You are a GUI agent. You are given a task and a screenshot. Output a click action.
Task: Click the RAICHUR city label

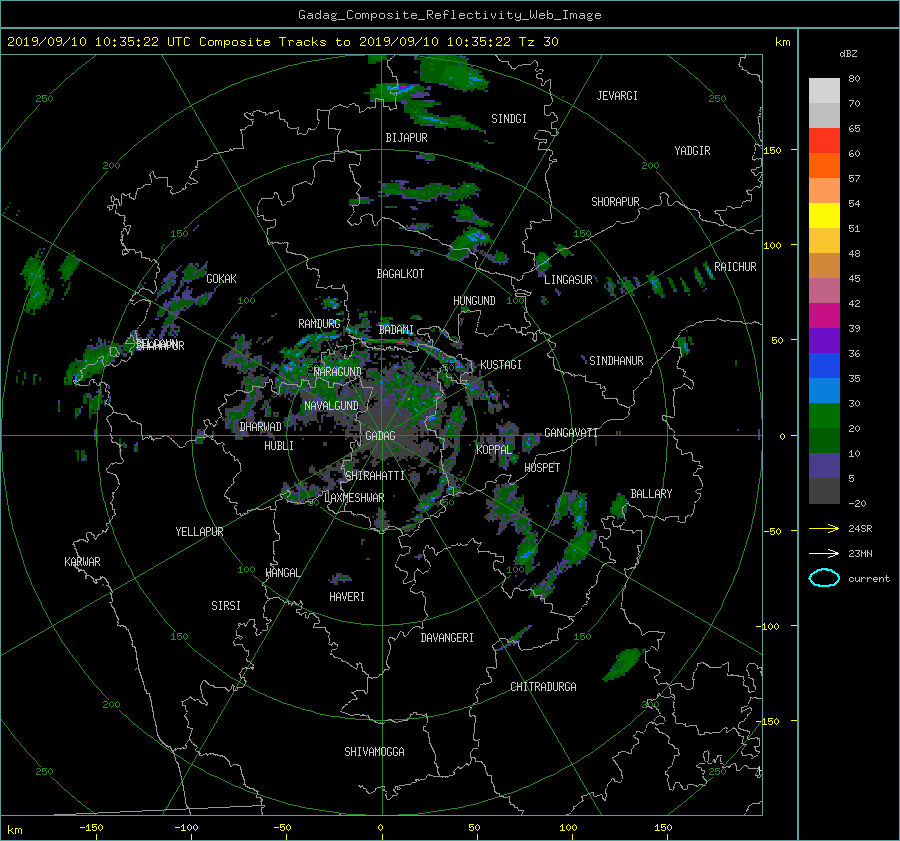click(735, 267)
